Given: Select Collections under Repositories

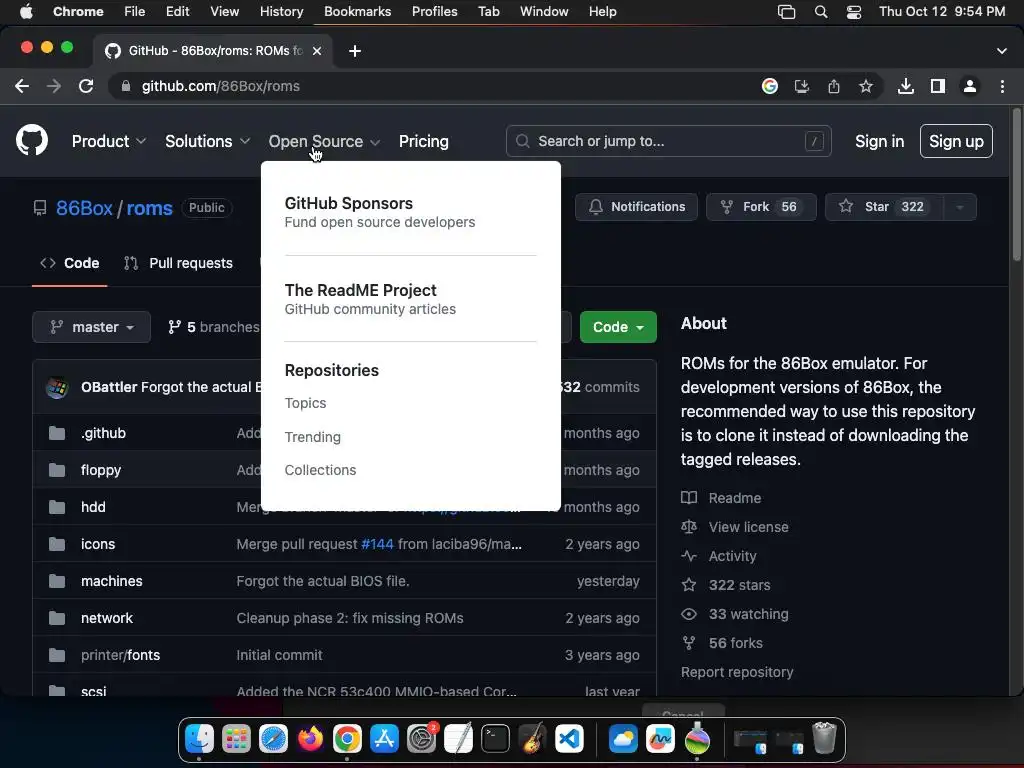Looking at the screenshot, I should (320, 470).
